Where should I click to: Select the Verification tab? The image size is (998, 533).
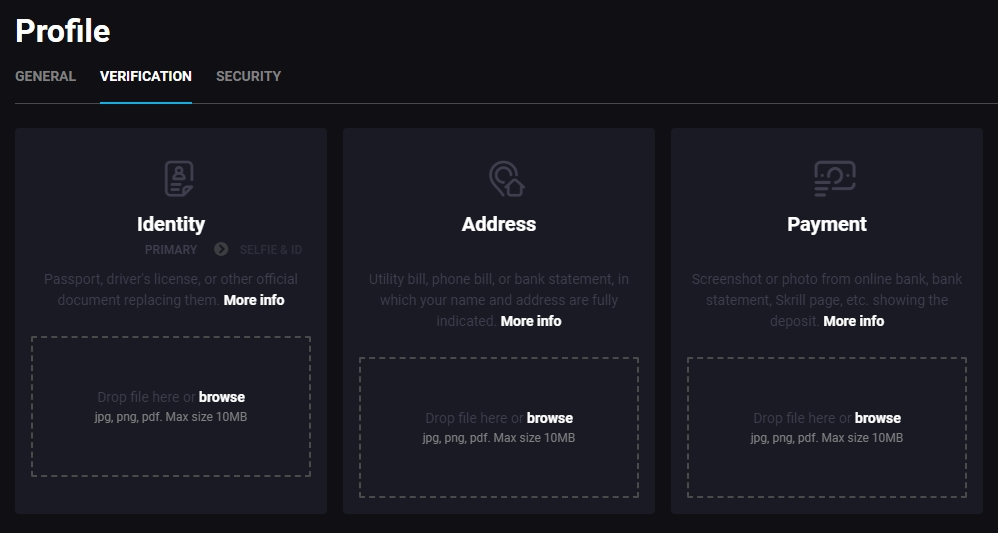pyautogui.click(x=146, y=76)
